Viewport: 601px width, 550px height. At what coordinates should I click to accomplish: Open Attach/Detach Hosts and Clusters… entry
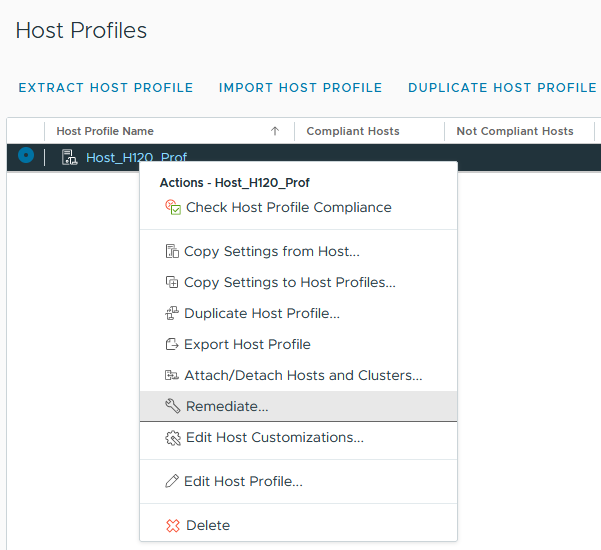(x=299, y=375)
